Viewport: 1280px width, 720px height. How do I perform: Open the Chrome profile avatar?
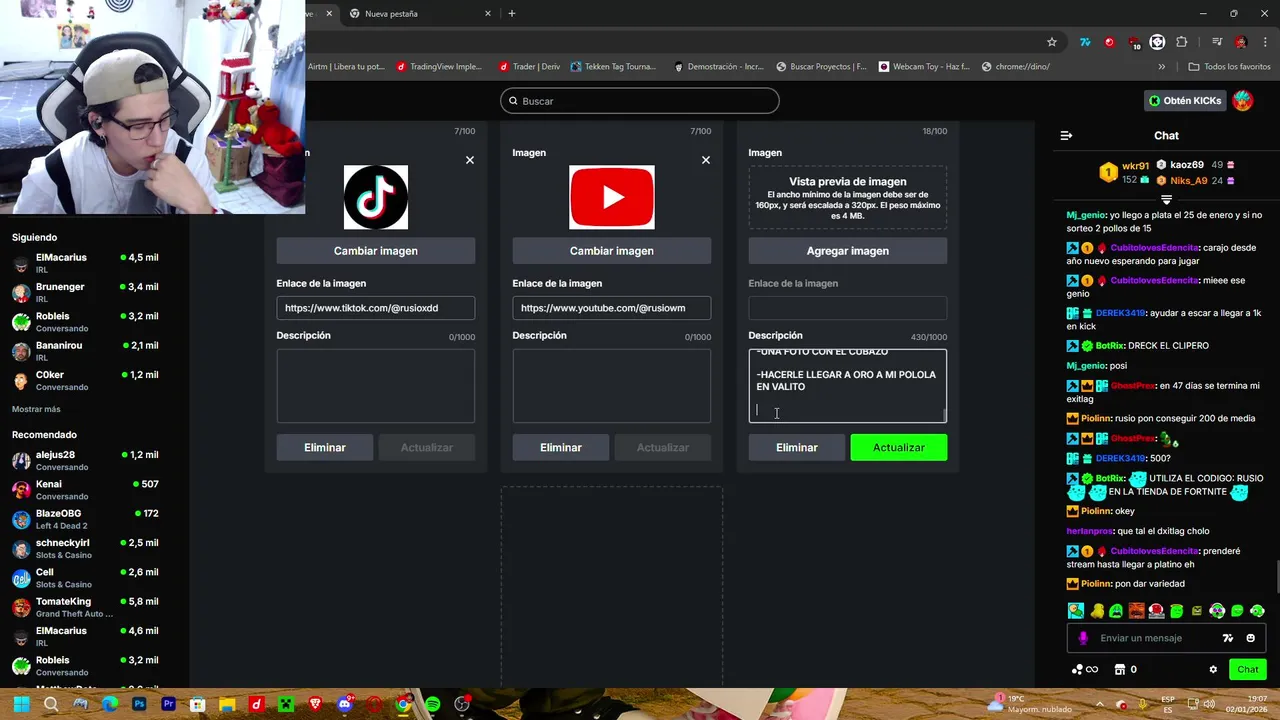(x=1241, y=42)
